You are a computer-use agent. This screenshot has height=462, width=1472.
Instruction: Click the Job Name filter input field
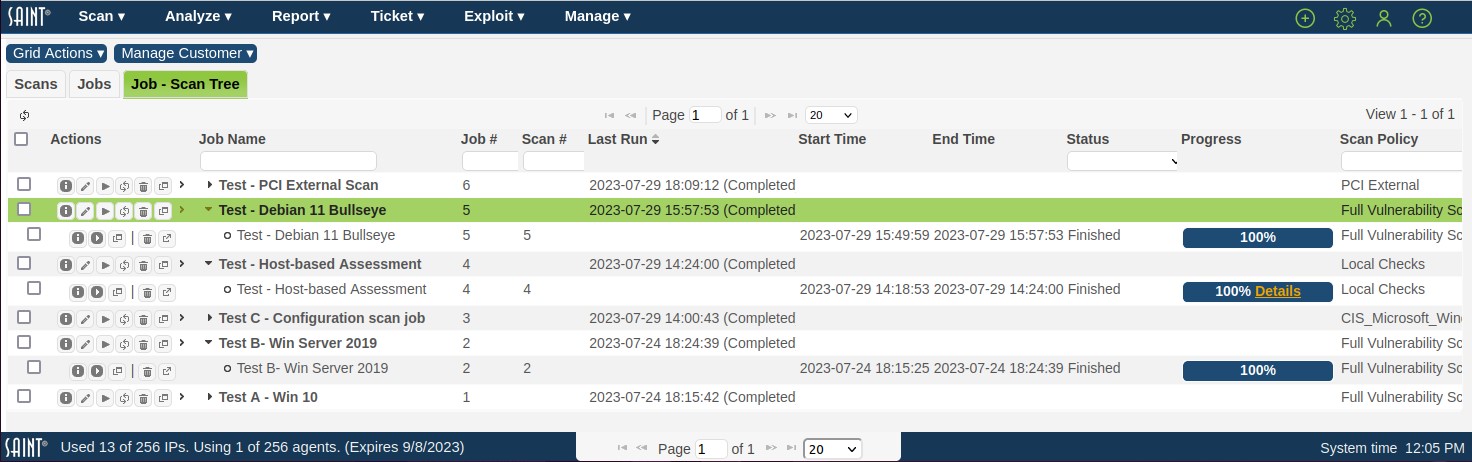coord(288,161)
